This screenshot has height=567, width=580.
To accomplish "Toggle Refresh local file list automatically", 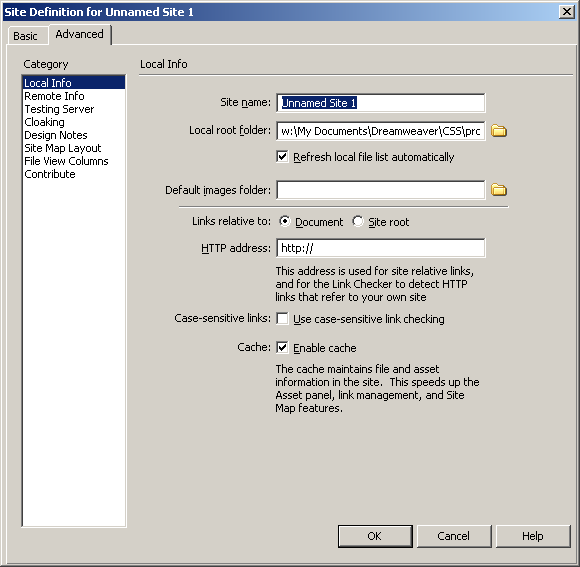I will point(282,157).
